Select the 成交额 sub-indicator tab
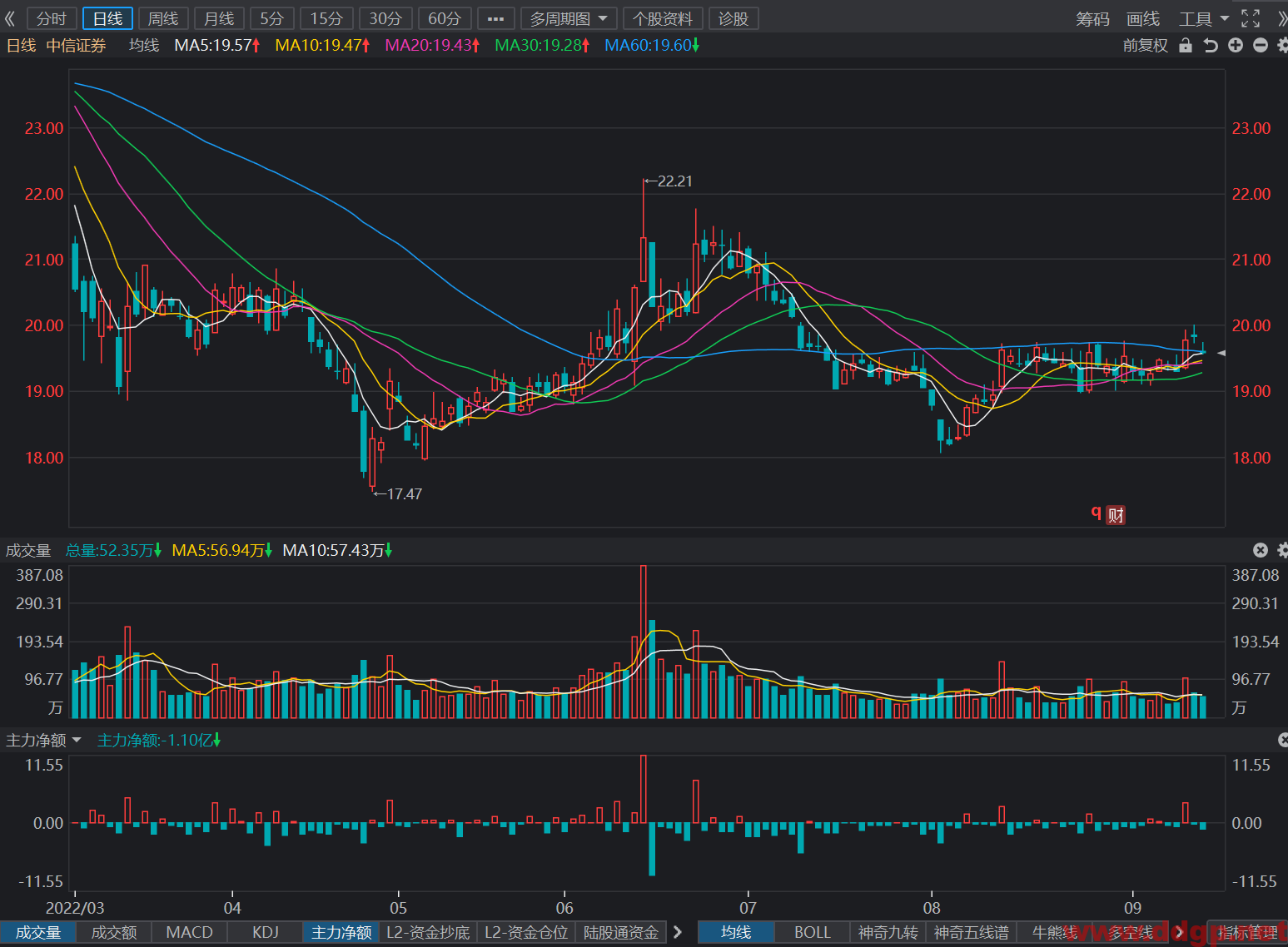1288x947 pixels. [x=114, y=932]
